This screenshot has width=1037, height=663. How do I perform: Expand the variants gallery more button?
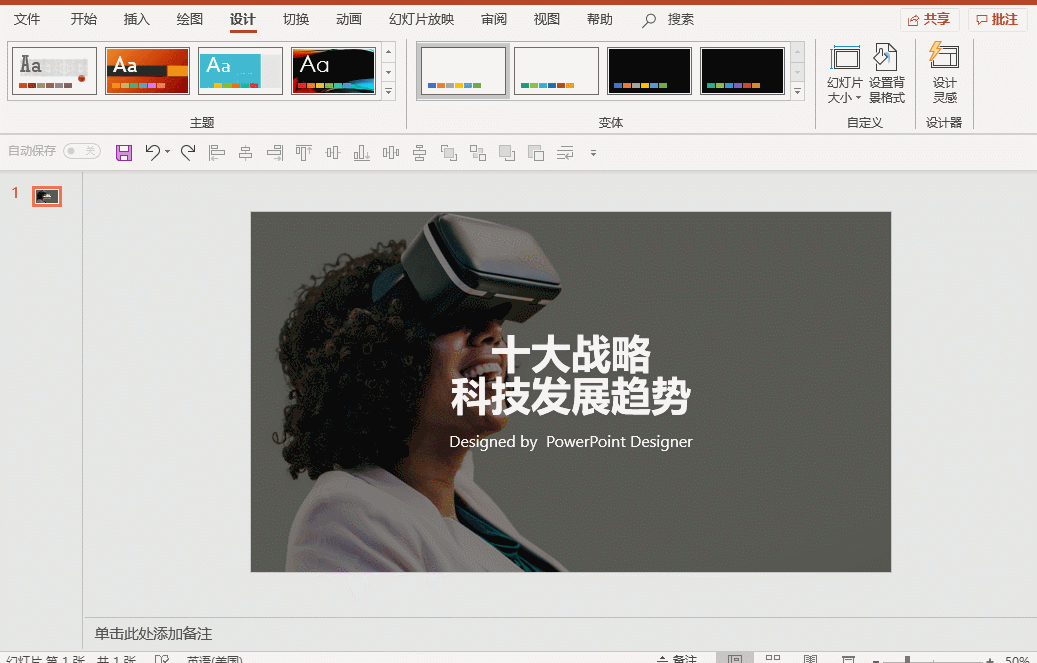click(x=798, y=92)
